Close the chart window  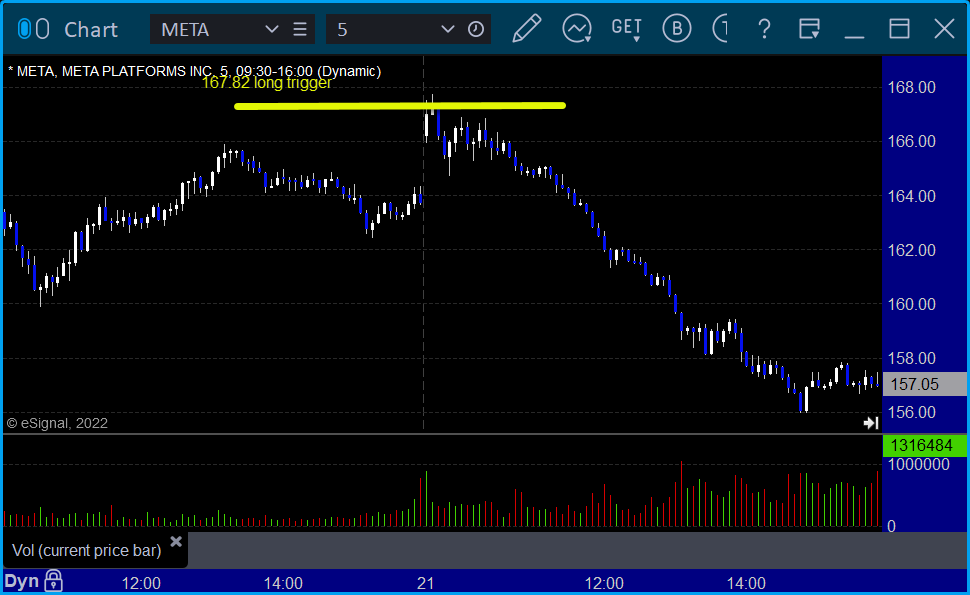945,29
